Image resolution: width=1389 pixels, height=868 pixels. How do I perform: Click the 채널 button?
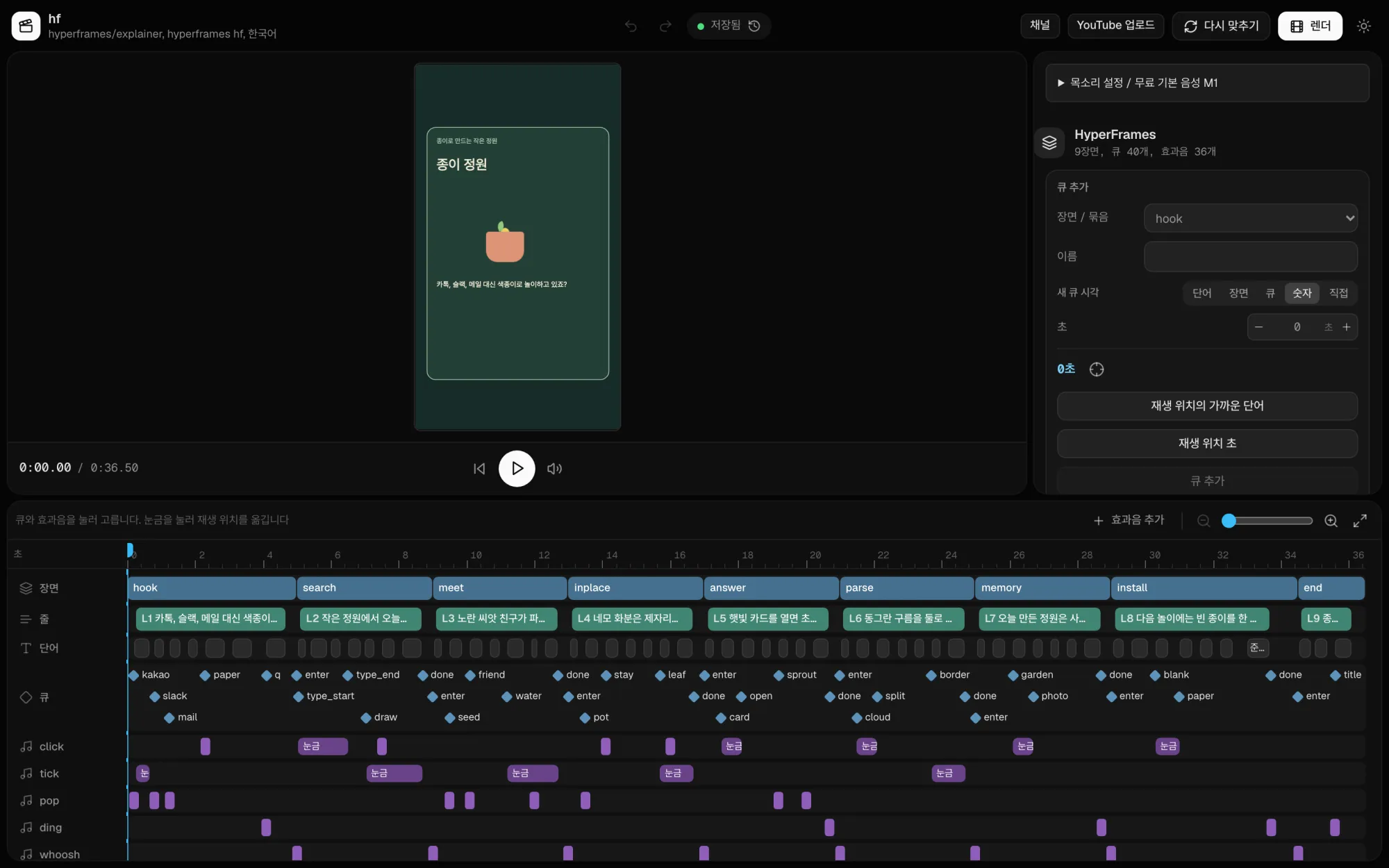(1039, 26)
